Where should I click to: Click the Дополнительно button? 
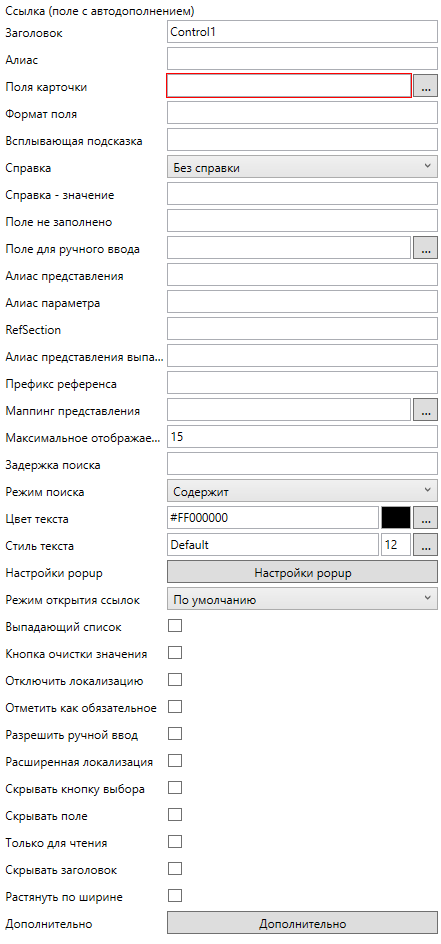[302, 923]
